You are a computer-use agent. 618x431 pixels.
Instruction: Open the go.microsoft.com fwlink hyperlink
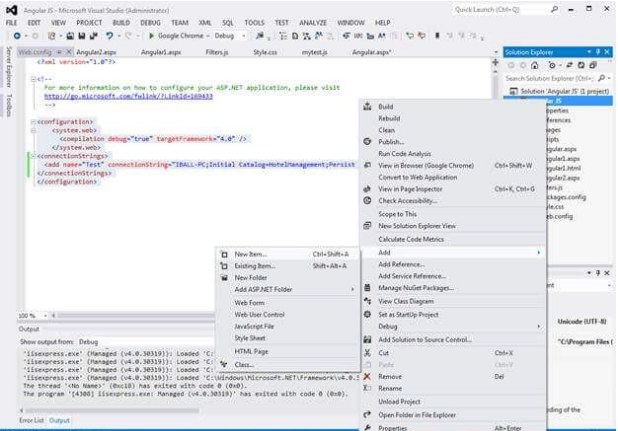[128, 96]
